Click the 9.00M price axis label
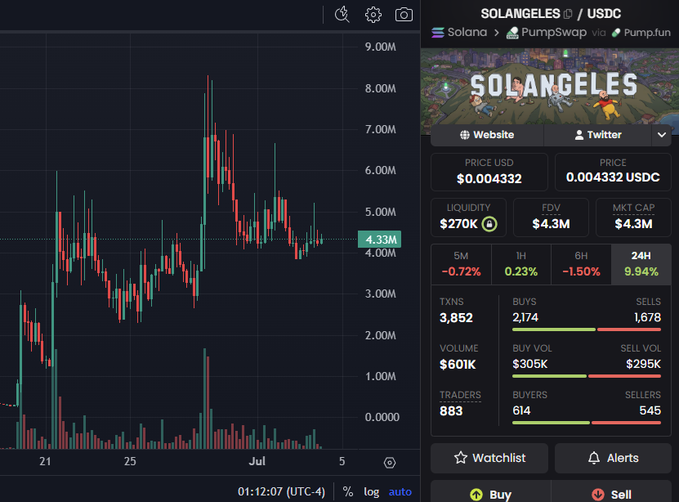679x502 pixels. click(380, 47)
